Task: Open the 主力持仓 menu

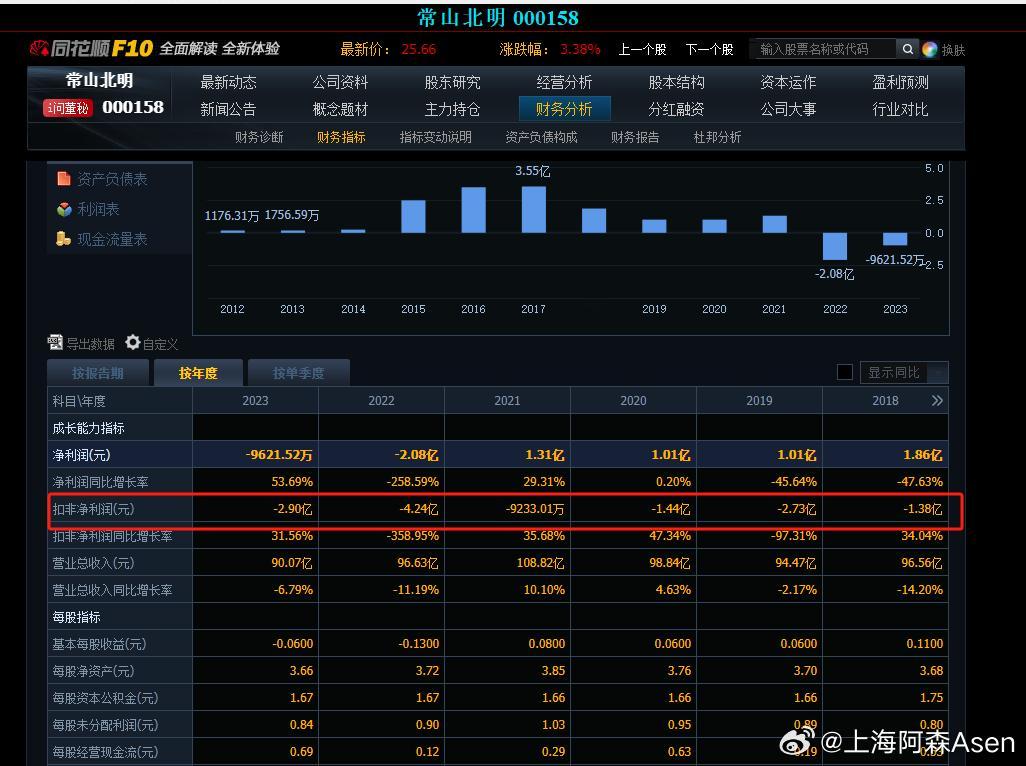Action: point(452,109)
